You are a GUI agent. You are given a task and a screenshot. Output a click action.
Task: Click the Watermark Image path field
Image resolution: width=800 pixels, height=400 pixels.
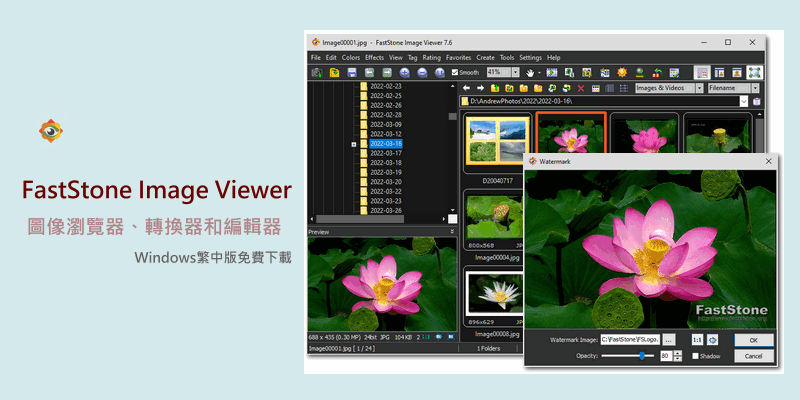[x=630, y=339]
